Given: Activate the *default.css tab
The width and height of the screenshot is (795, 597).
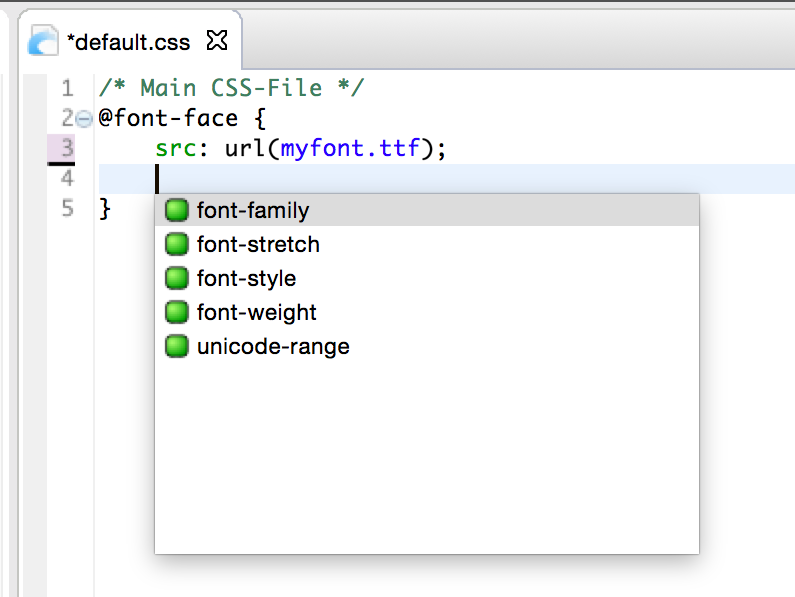Looking at the screenshot, I should pyautogui.click(x=129, y=42).
